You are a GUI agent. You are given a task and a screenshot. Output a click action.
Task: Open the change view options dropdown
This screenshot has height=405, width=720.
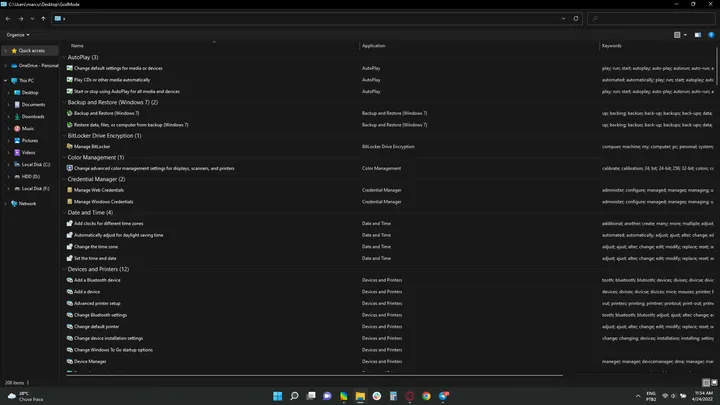point(686,34)
